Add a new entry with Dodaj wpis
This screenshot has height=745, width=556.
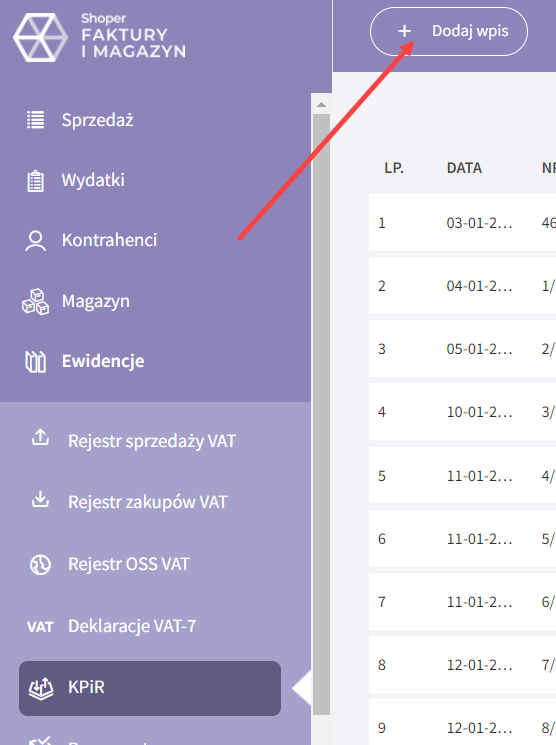[x=449, y=31]
